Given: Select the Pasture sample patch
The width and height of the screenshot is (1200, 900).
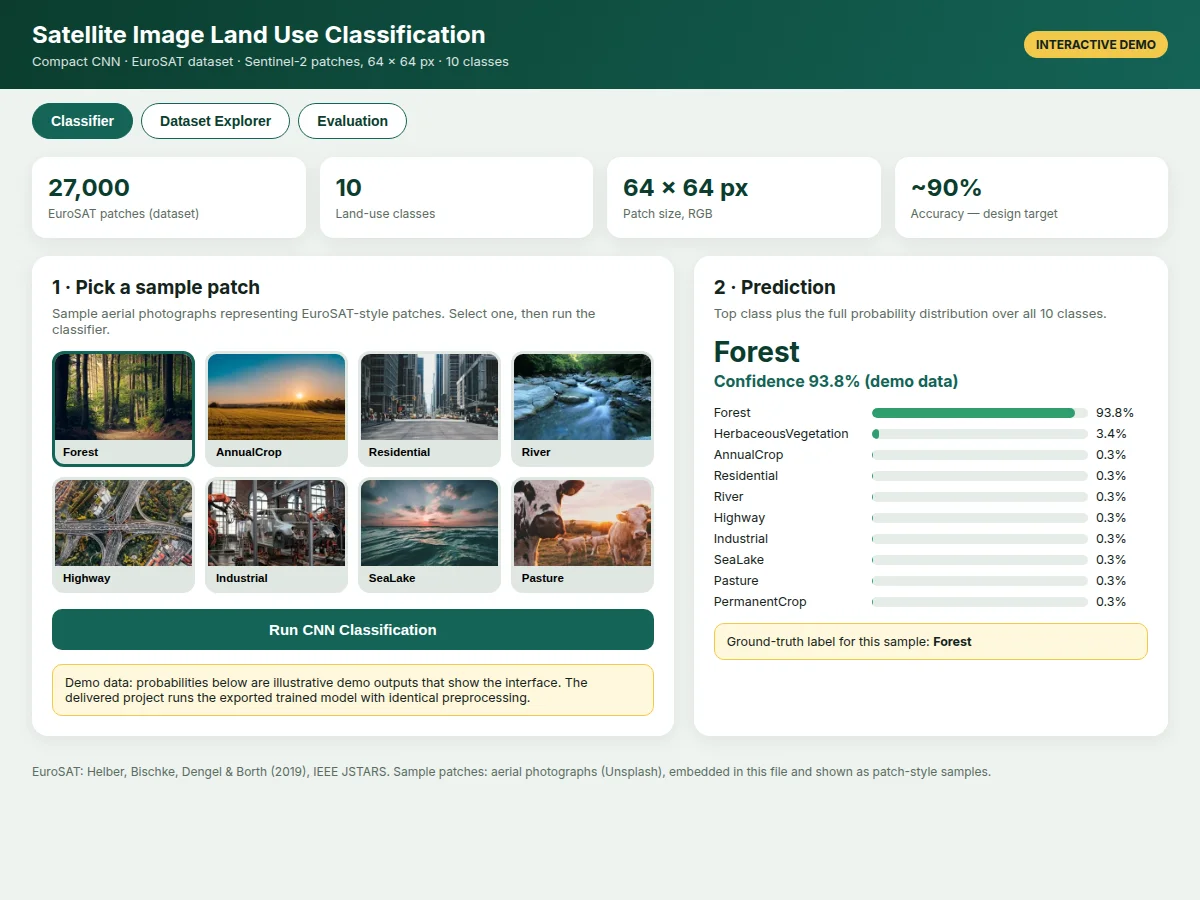Looking at the screenshot, I should (x=582, y=535).
